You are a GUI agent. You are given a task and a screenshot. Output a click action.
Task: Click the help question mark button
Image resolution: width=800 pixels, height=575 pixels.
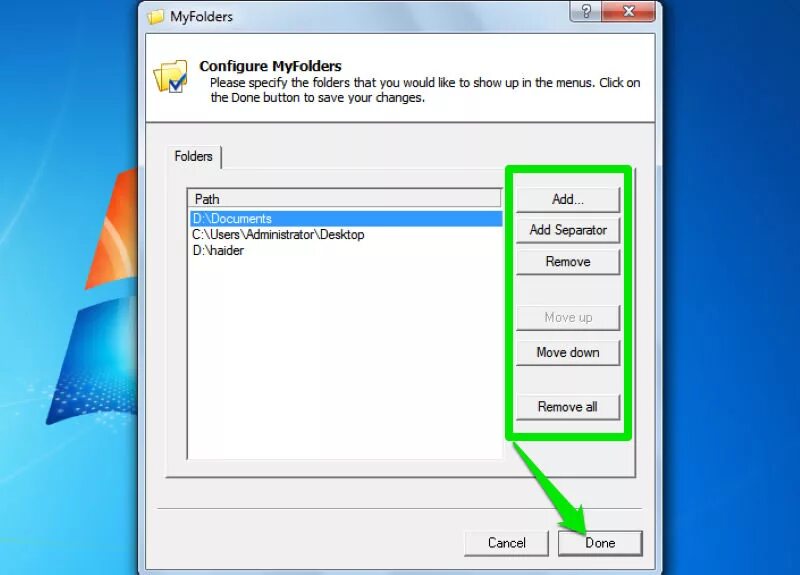(586, 11)
